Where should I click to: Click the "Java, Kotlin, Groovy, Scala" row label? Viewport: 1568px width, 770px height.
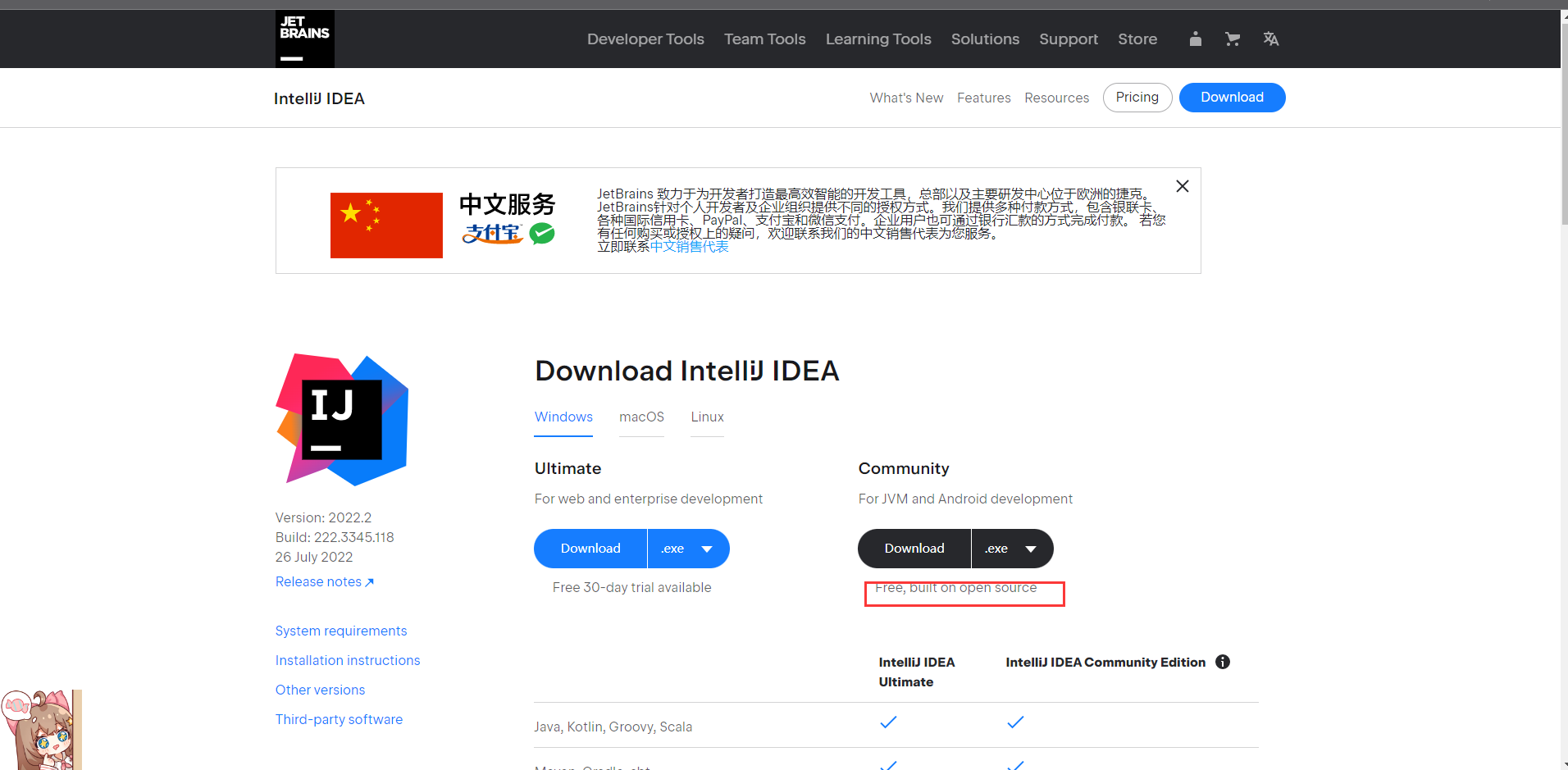pyautogui.click(x=613, y=727)
